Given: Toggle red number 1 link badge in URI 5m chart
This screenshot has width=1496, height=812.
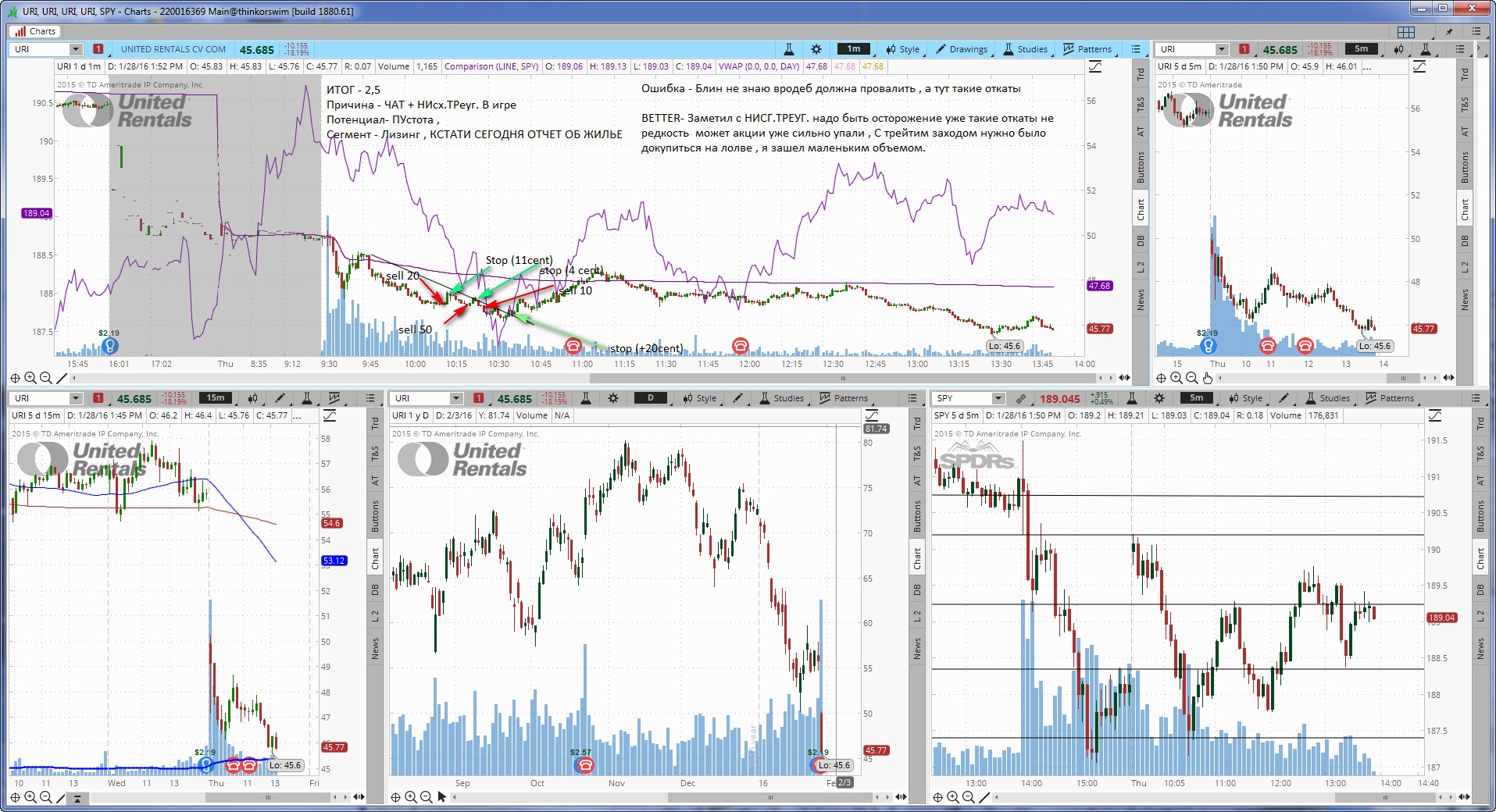Looking at the screenshot, I should [1244, 49].
